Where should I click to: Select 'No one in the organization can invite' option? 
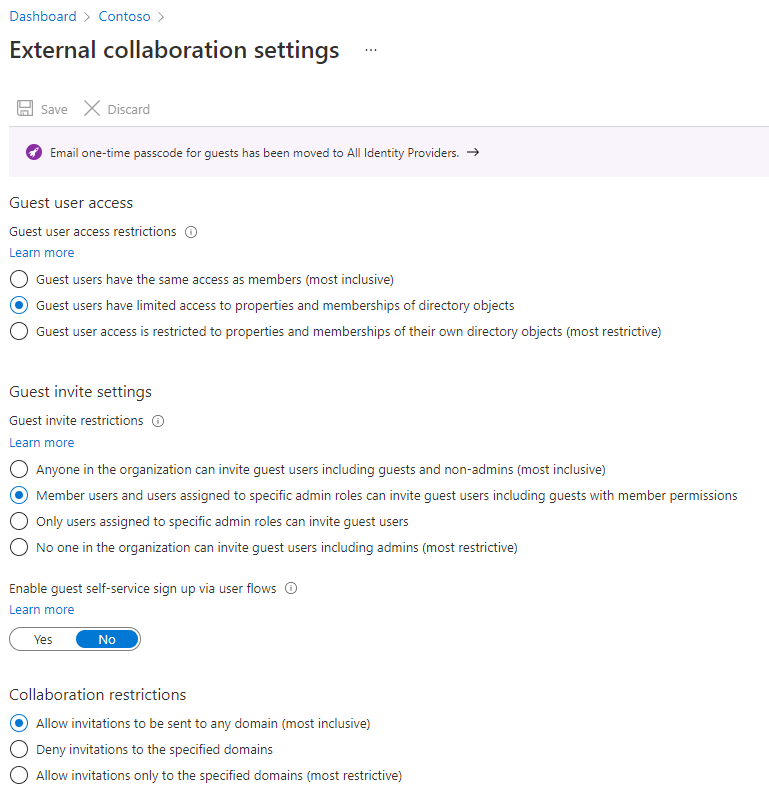(19, 547)
